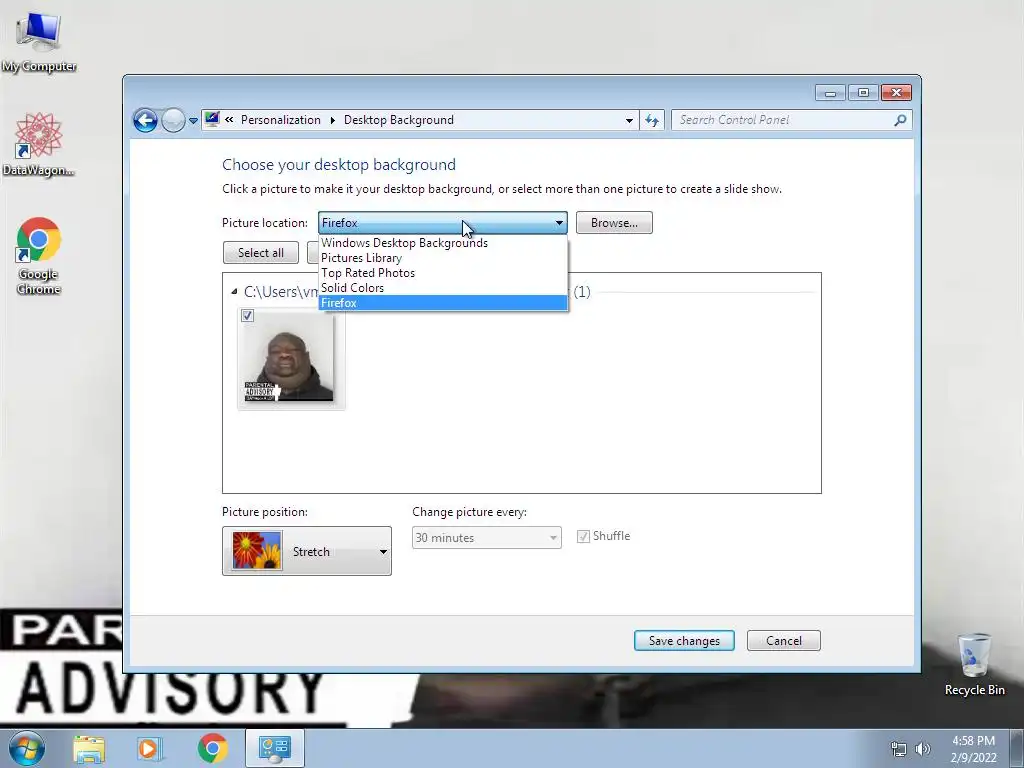Select Google Chrome desktop shortcut
Screen dimensions: 1024x768
[39, 256]
